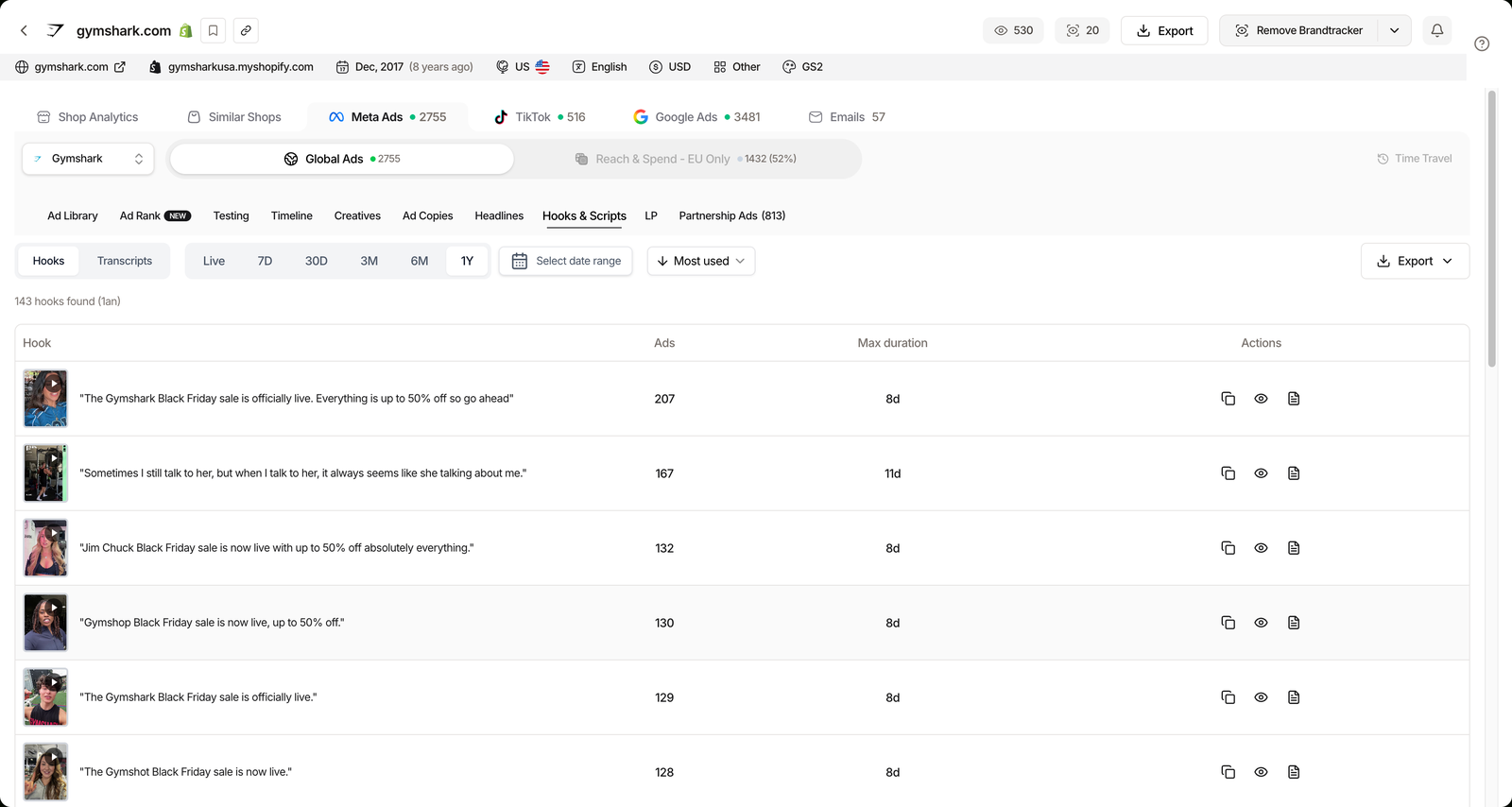
Task: Switch to the Google Ads tab
Action: (696, 117)
